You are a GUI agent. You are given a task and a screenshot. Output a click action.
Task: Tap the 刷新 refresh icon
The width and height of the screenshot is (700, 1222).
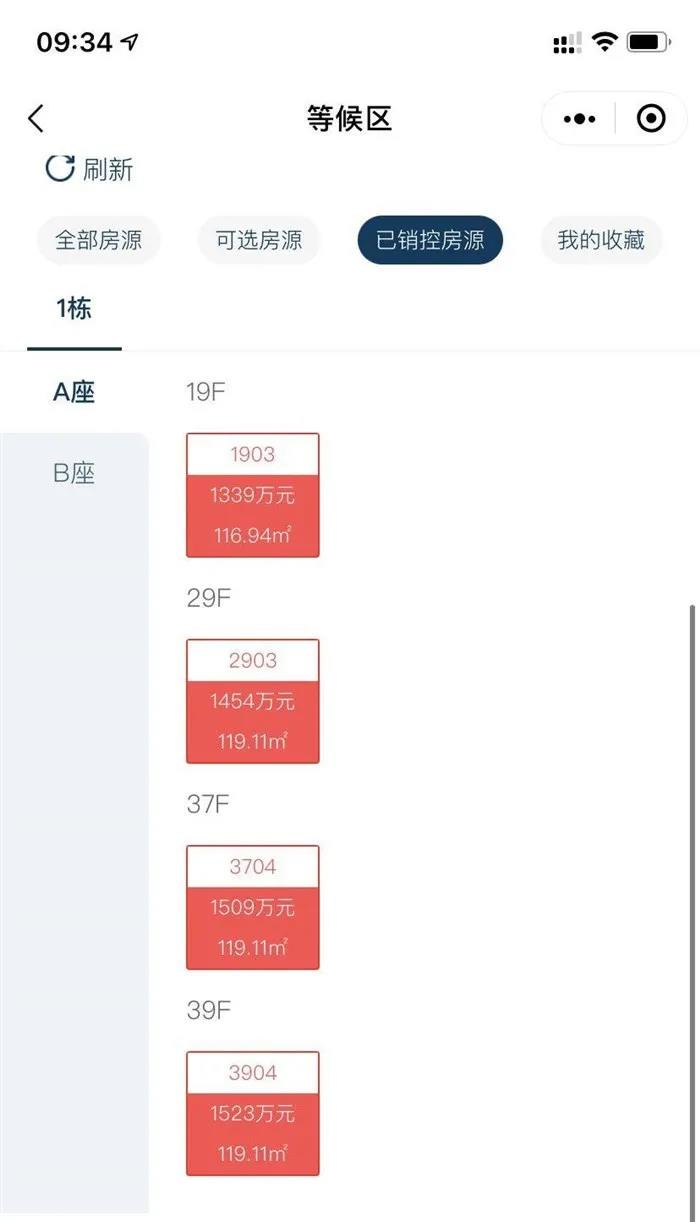coord(60,168)
